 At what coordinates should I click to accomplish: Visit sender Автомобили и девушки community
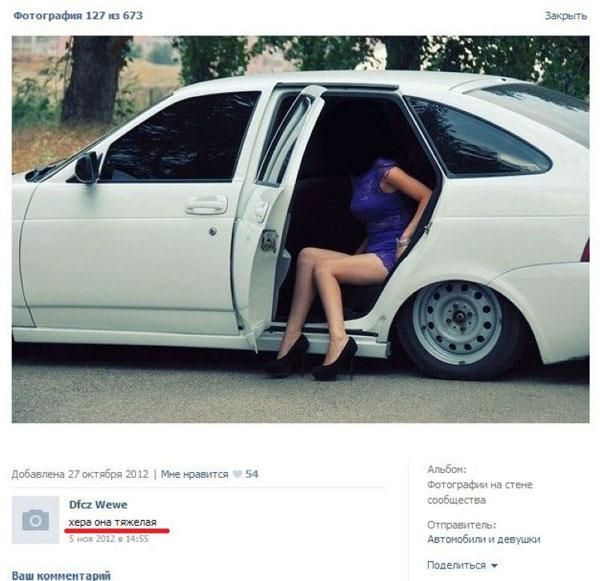pos(484,539)
